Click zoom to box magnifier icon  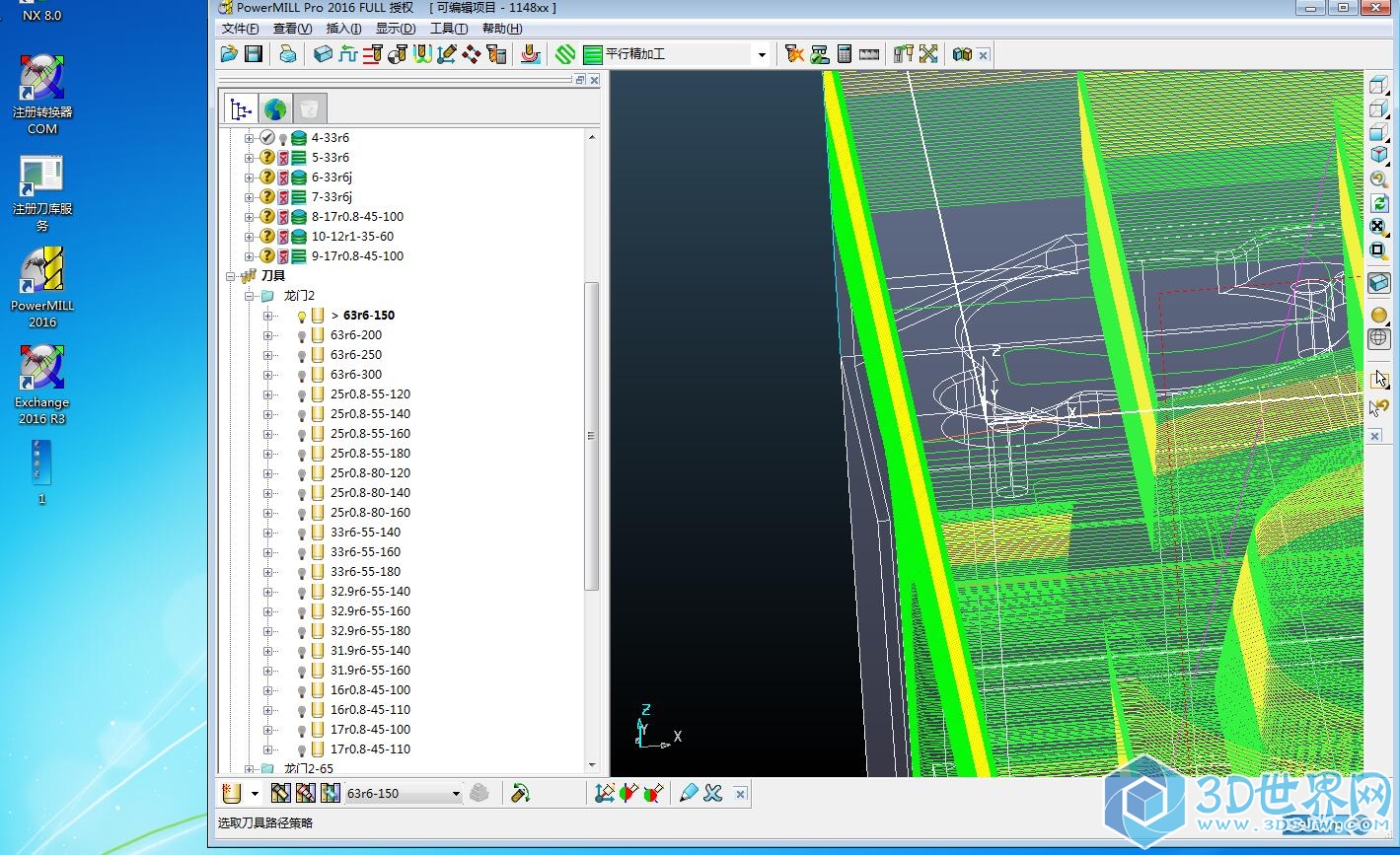[x=1378, y=250]
